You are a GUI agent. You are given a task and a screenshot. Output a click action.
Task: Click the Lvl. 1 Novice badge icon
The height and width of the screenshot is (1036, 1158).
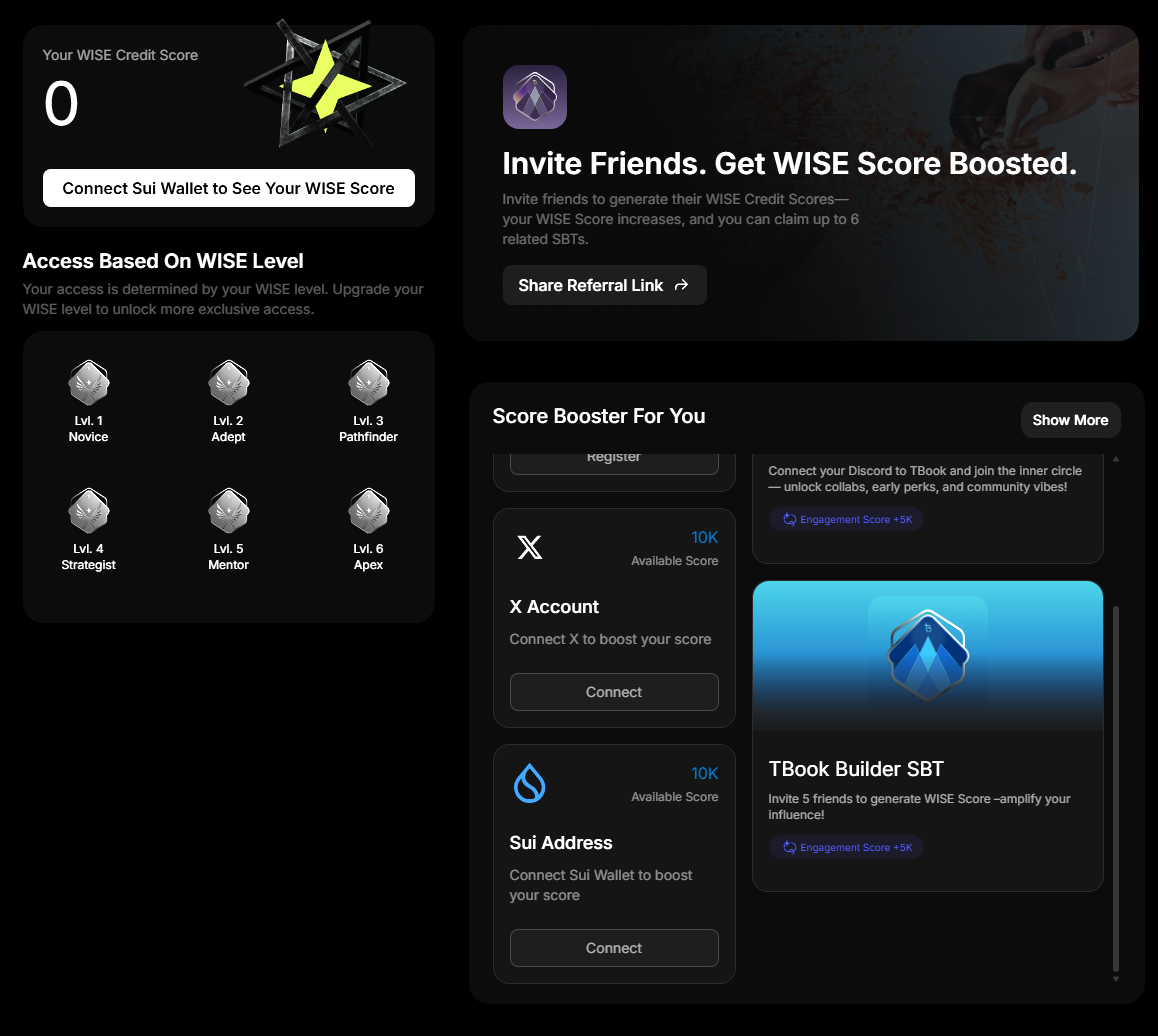88,382
